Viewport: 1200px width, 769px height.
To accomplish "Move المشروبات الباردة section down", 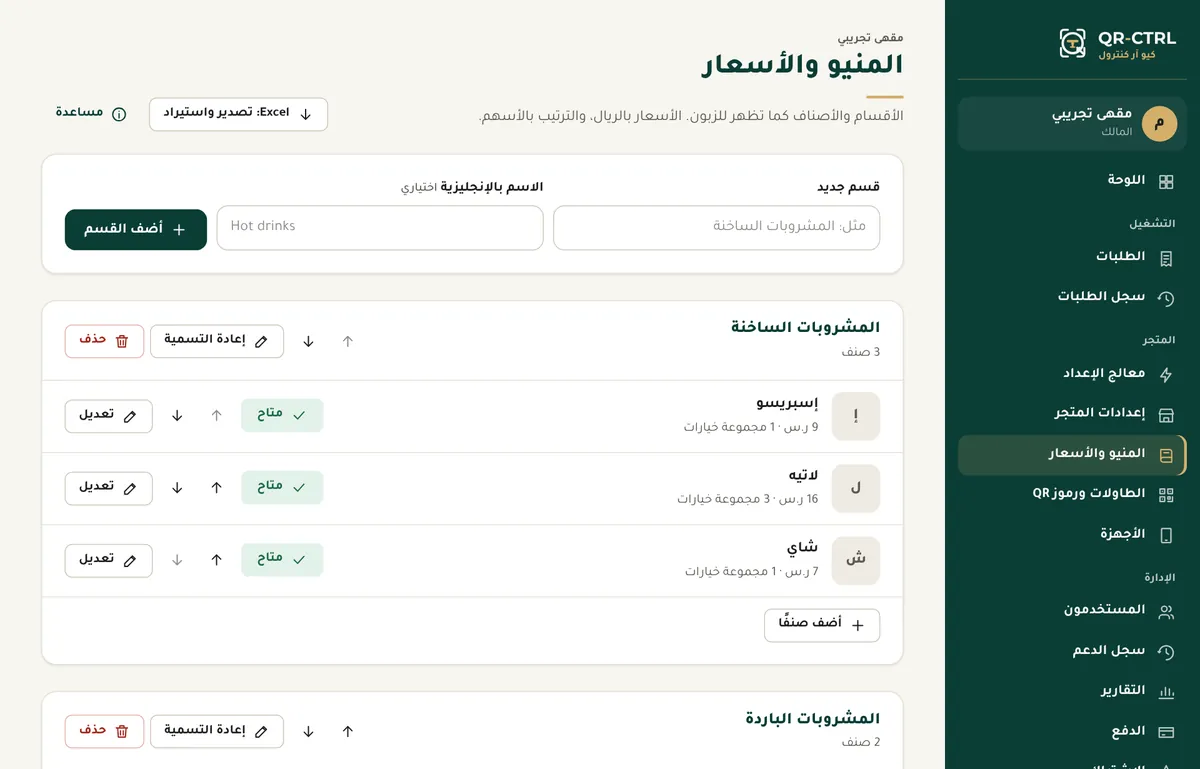I will click(308, 731).
